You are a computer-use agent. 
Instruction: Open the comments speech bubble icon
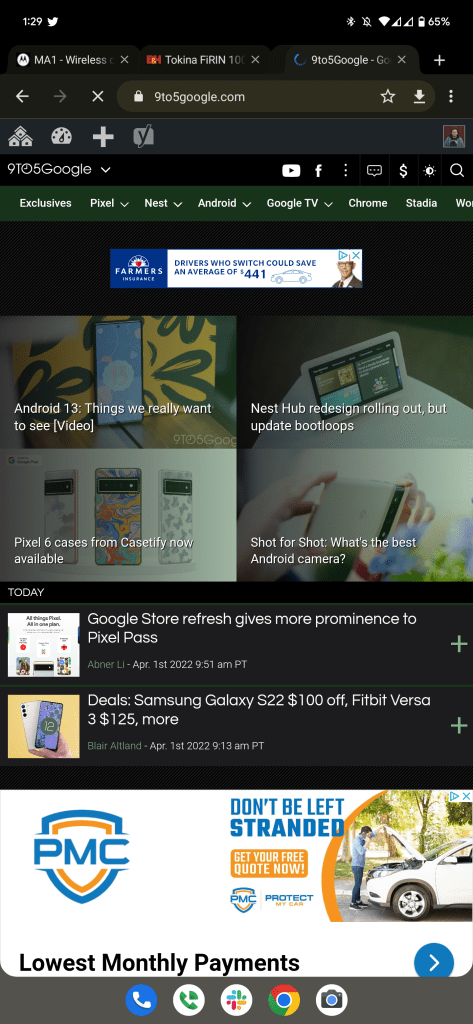coord(374,171)
